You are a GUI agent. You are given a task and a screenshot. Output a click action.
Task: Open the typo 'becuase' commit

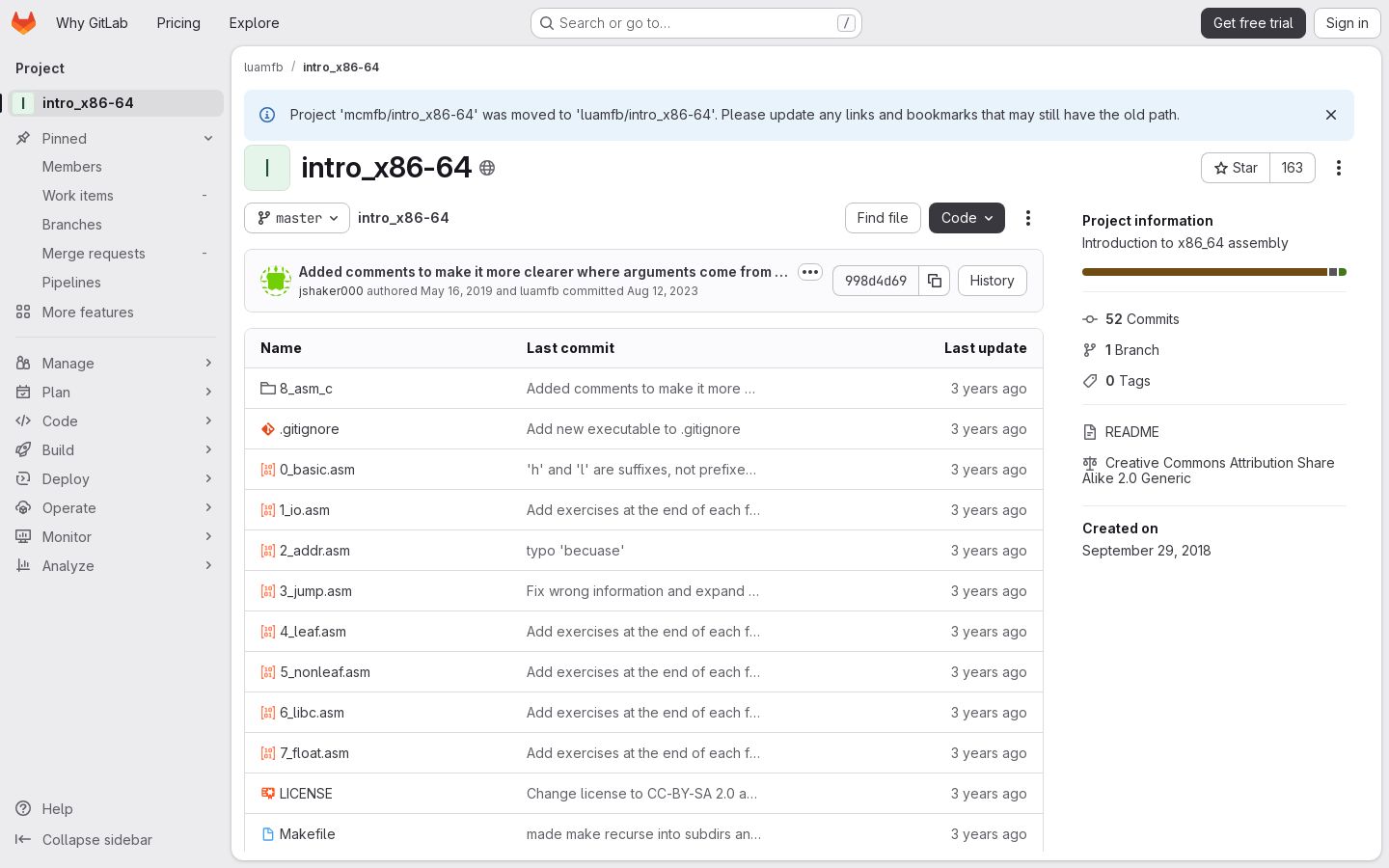tap(575, 551)
